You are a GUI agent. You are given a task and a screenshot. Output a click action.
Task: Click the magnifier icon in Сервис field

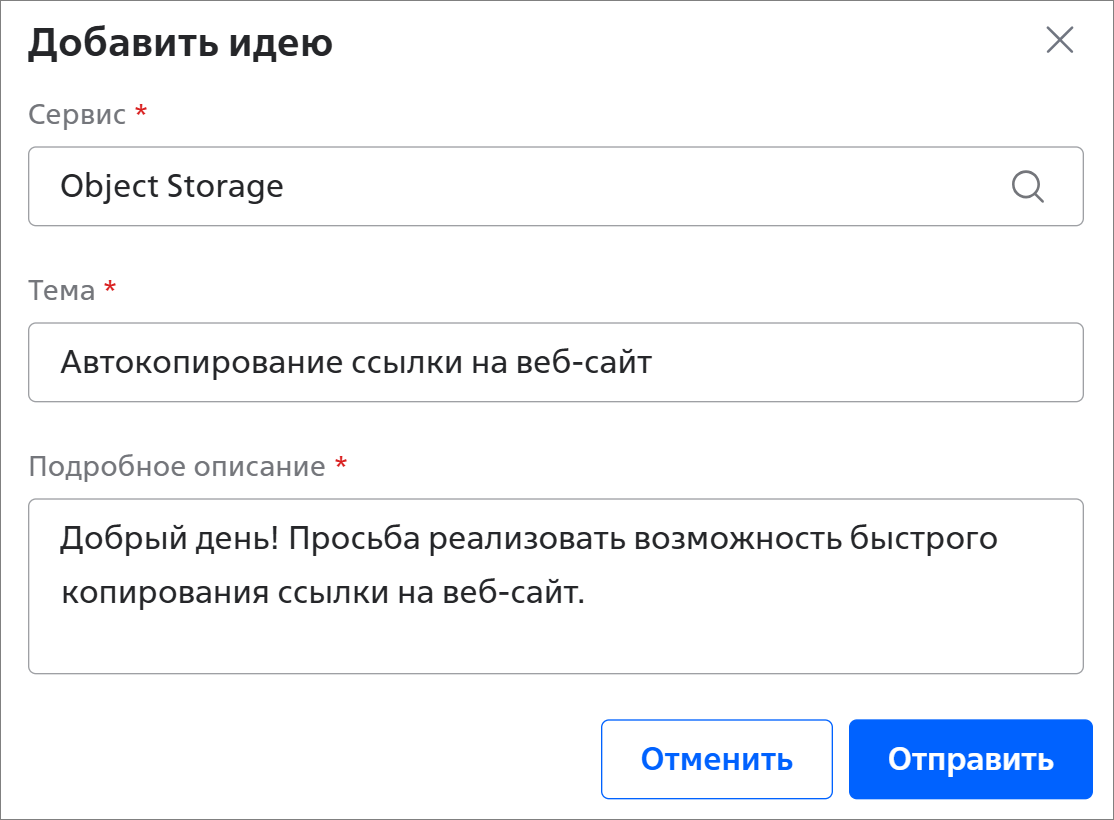point(1027,187)
